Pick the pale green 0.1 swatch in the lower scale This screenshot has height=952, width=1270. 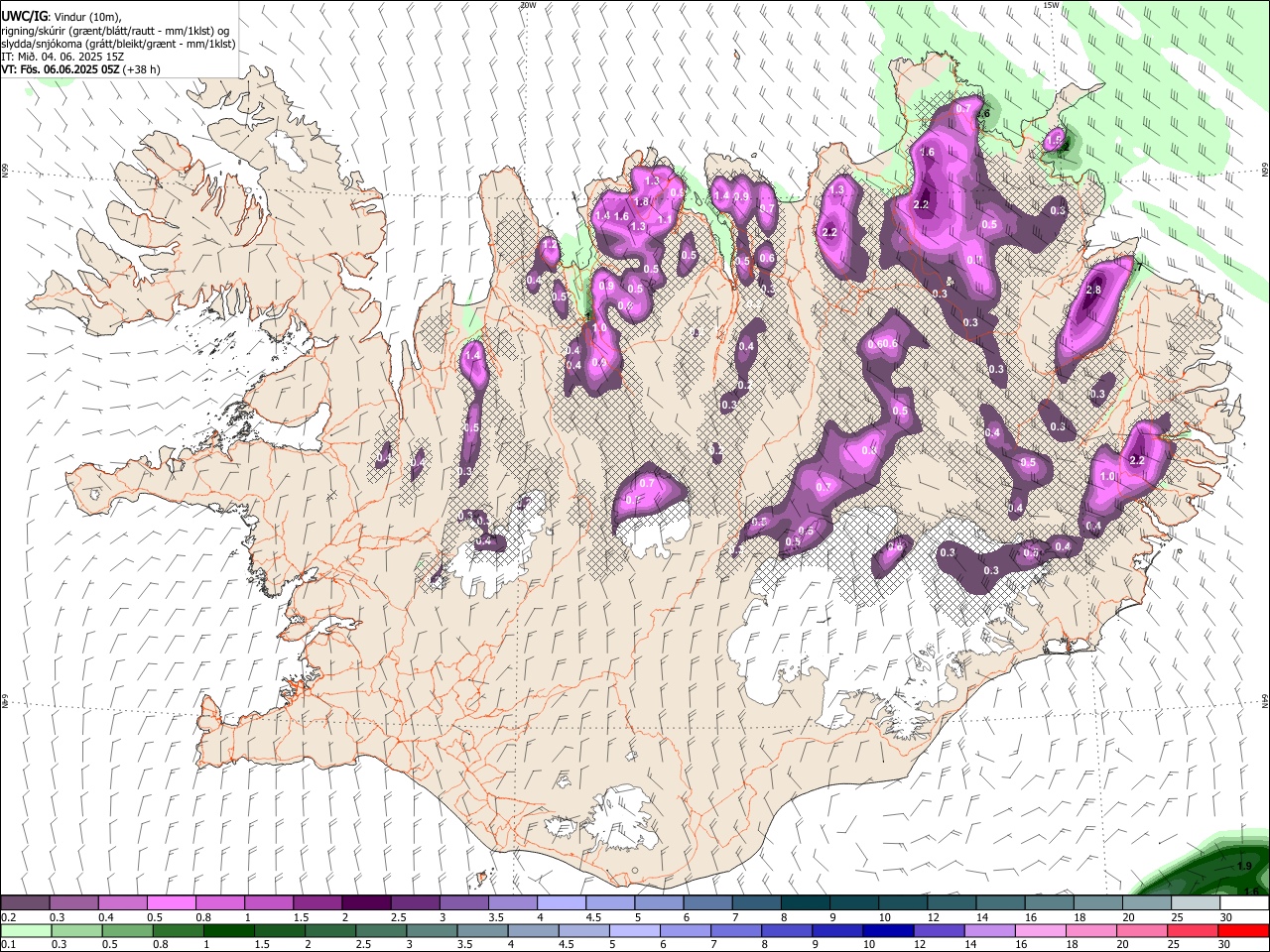point(26,931)
